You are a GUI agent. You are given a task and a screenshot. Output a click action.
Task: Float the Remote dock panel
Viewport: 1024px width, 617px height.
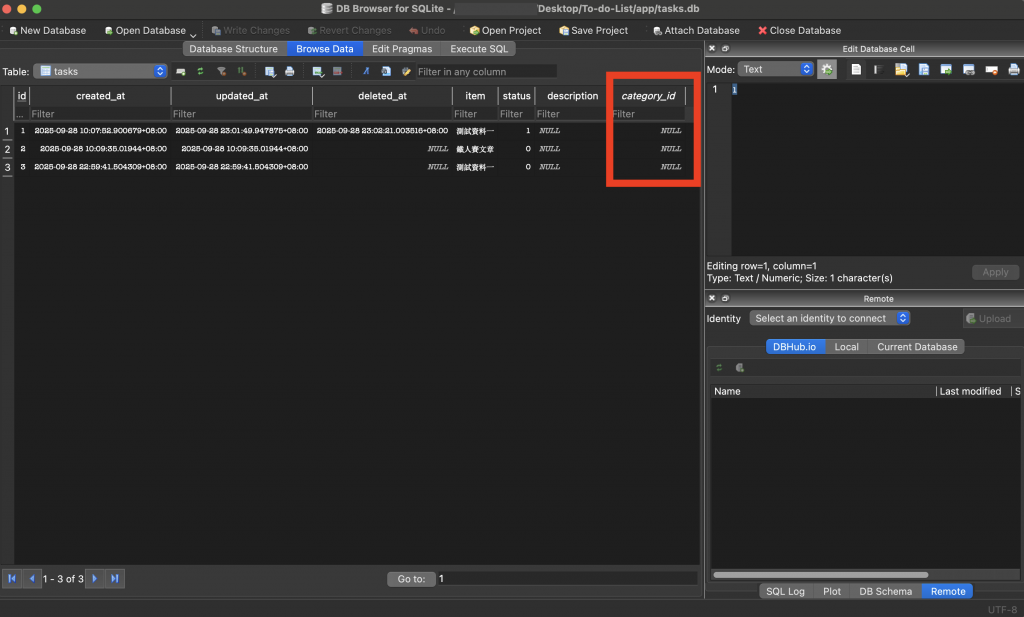(725, 298)
